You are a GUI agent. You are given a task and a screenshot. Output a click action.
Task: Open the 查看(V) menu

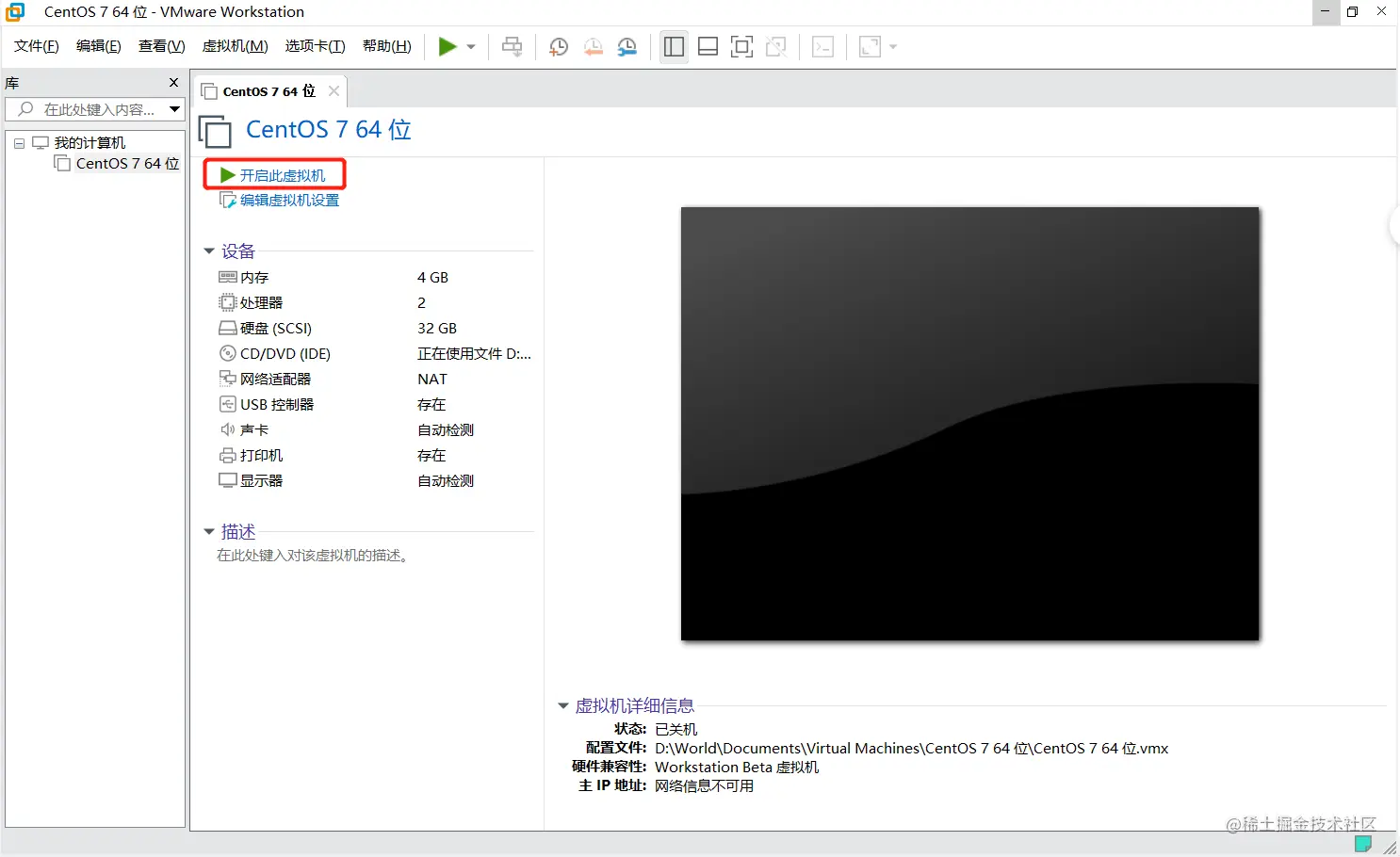pyautogui.click(x=162, y=46)
